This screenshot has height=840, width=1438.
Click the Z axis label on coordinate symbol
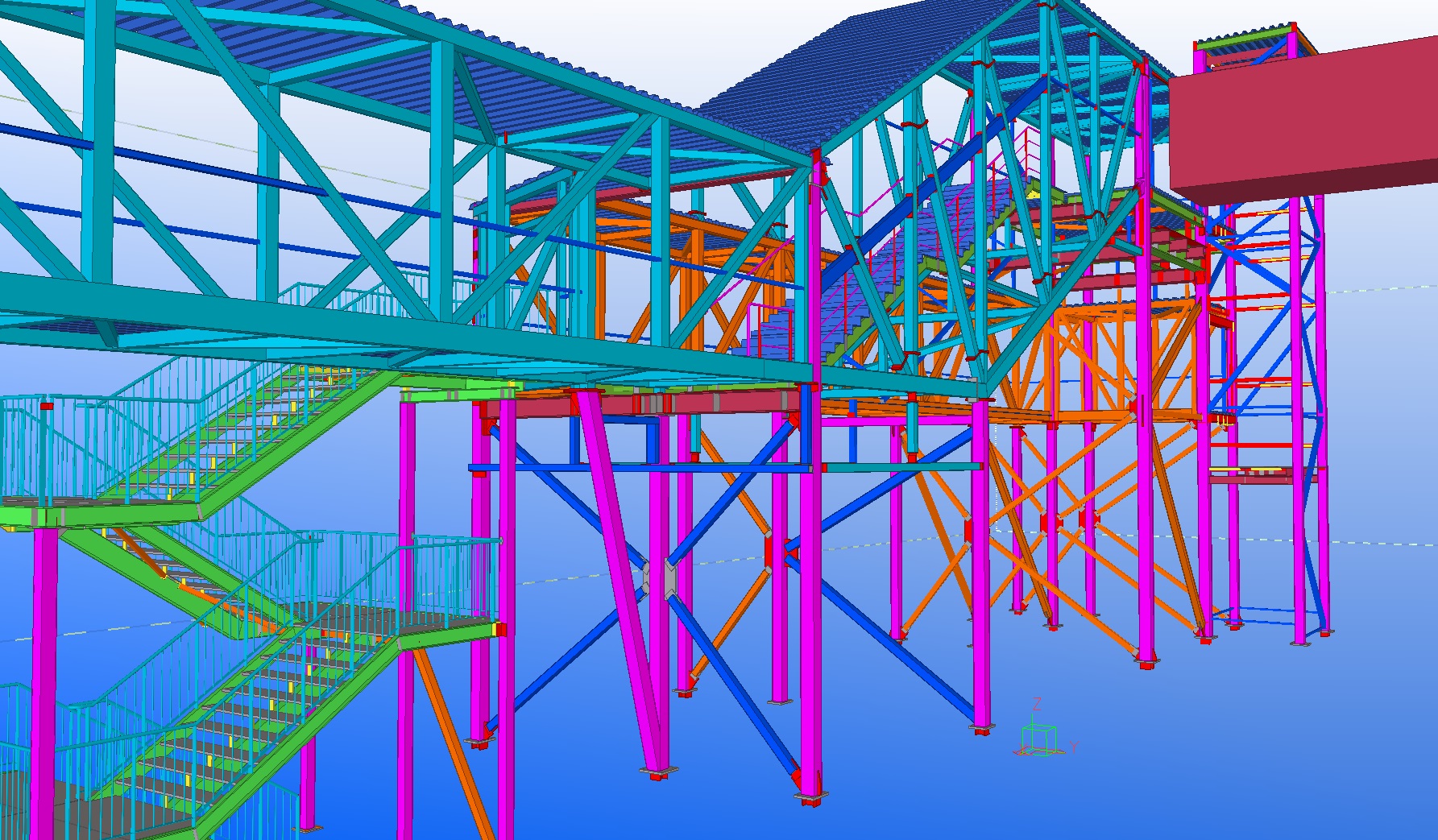1037,704
